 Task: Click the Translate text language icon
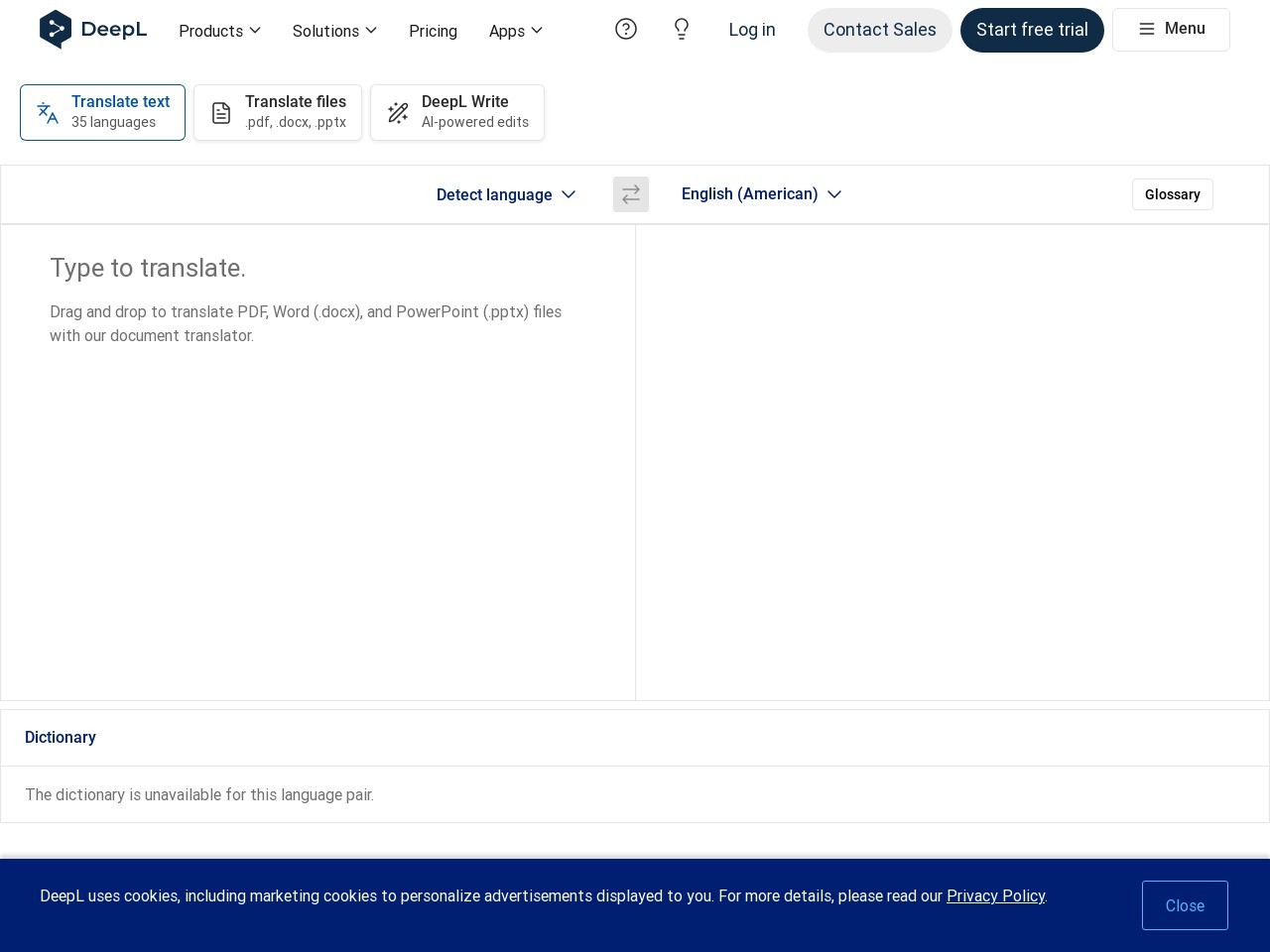48,113
